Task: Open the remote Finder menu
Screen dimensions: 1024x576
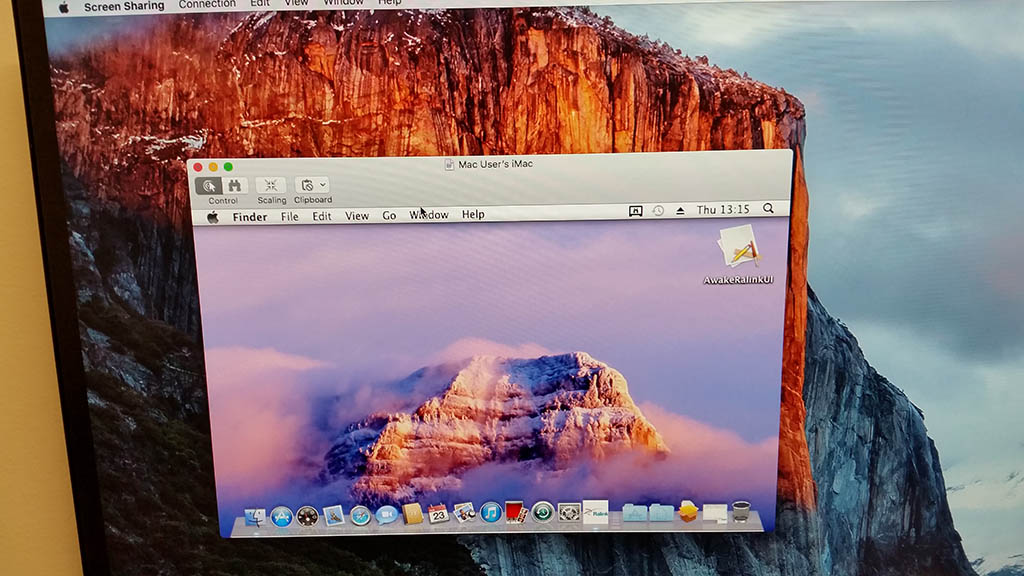Action: [x=249, y=217]
